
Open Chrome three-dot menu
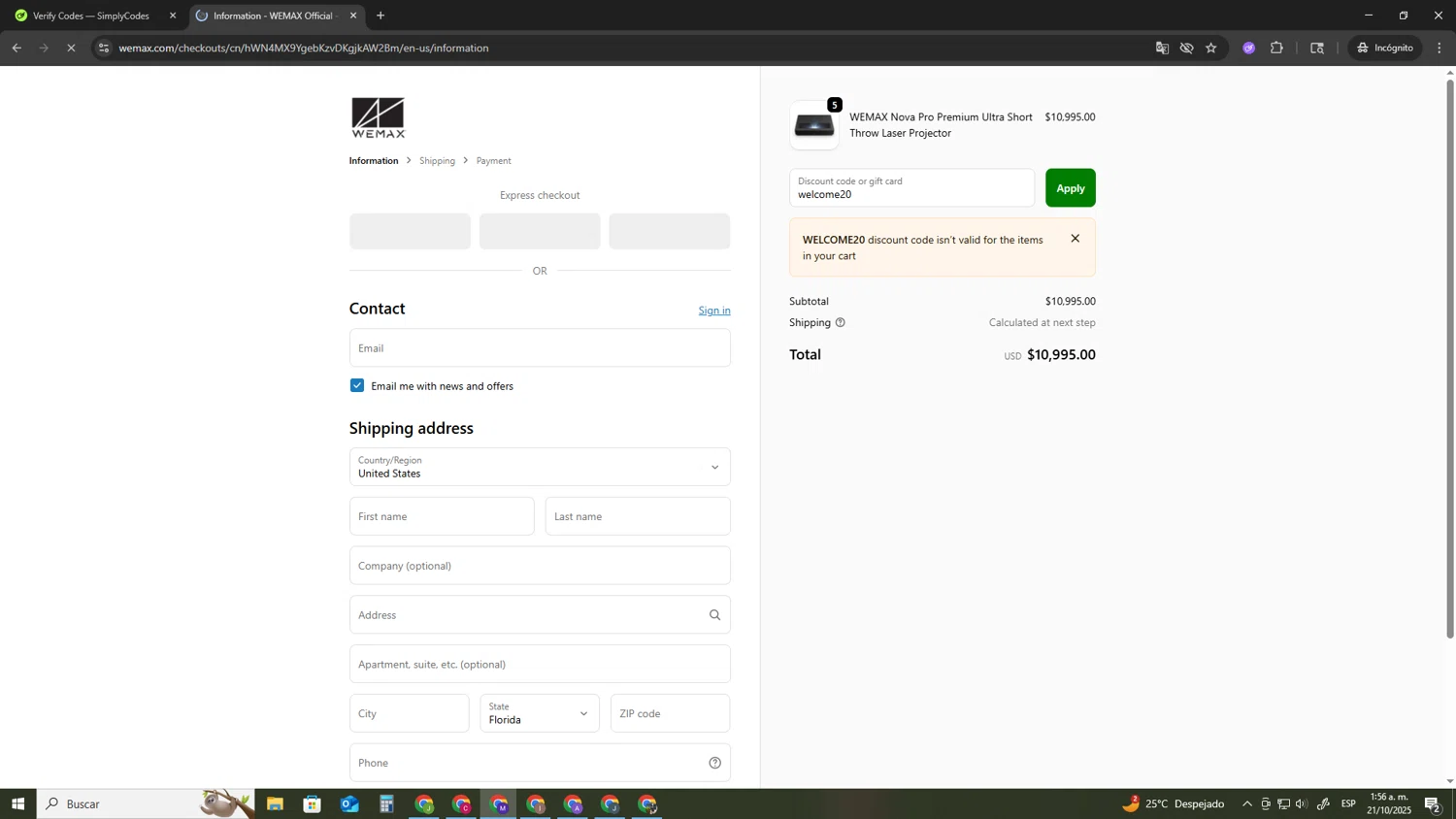click(1439, 48)
